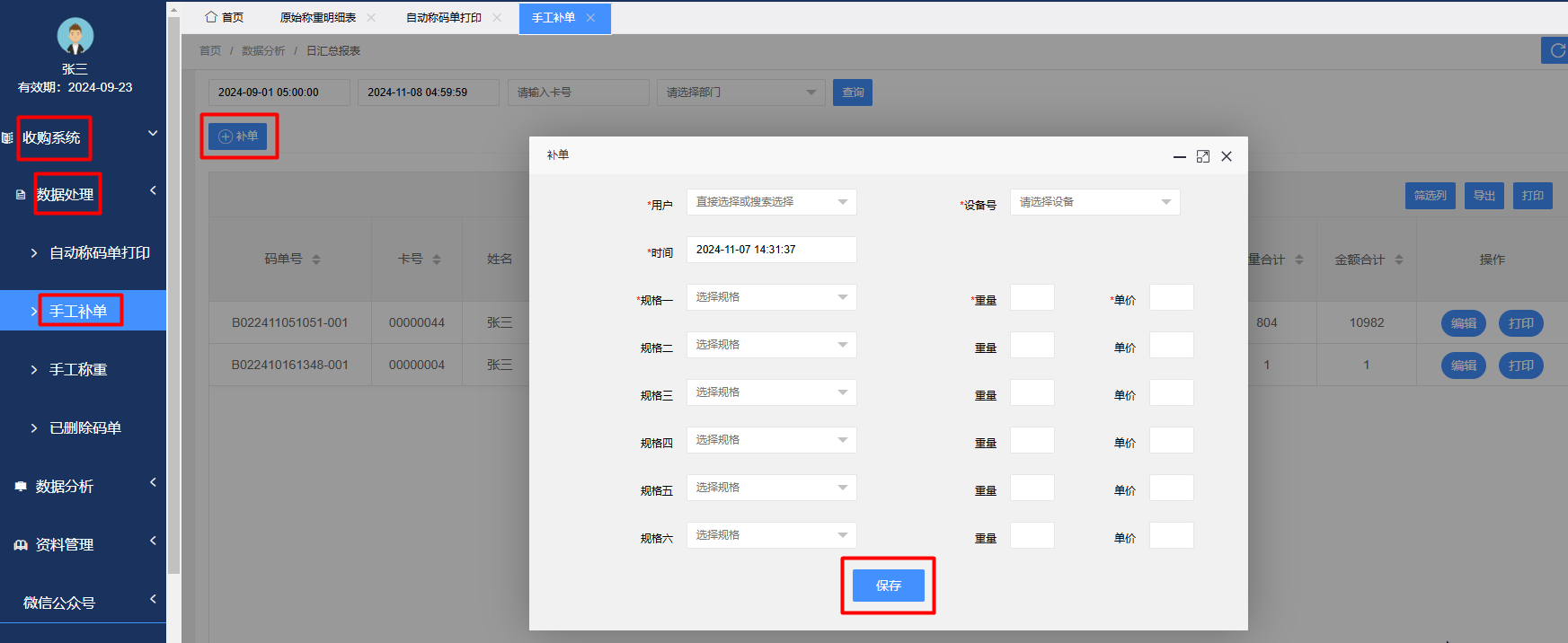This screenshot has width=1568, height=643.
Task: Click 首页 in the breadcrumb
Action: point(210,51)
